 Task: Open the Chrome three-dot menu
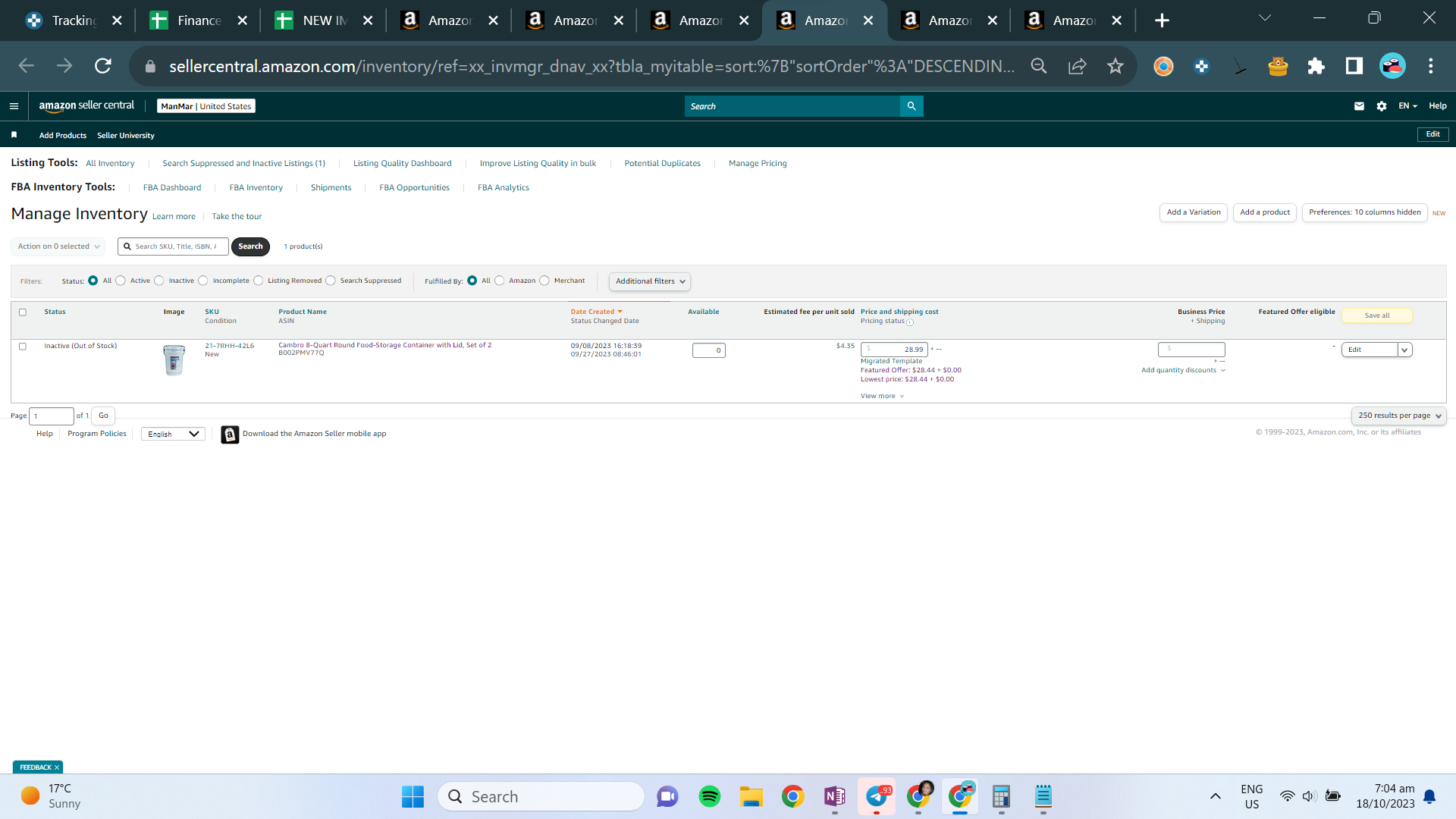(1431, 66)
